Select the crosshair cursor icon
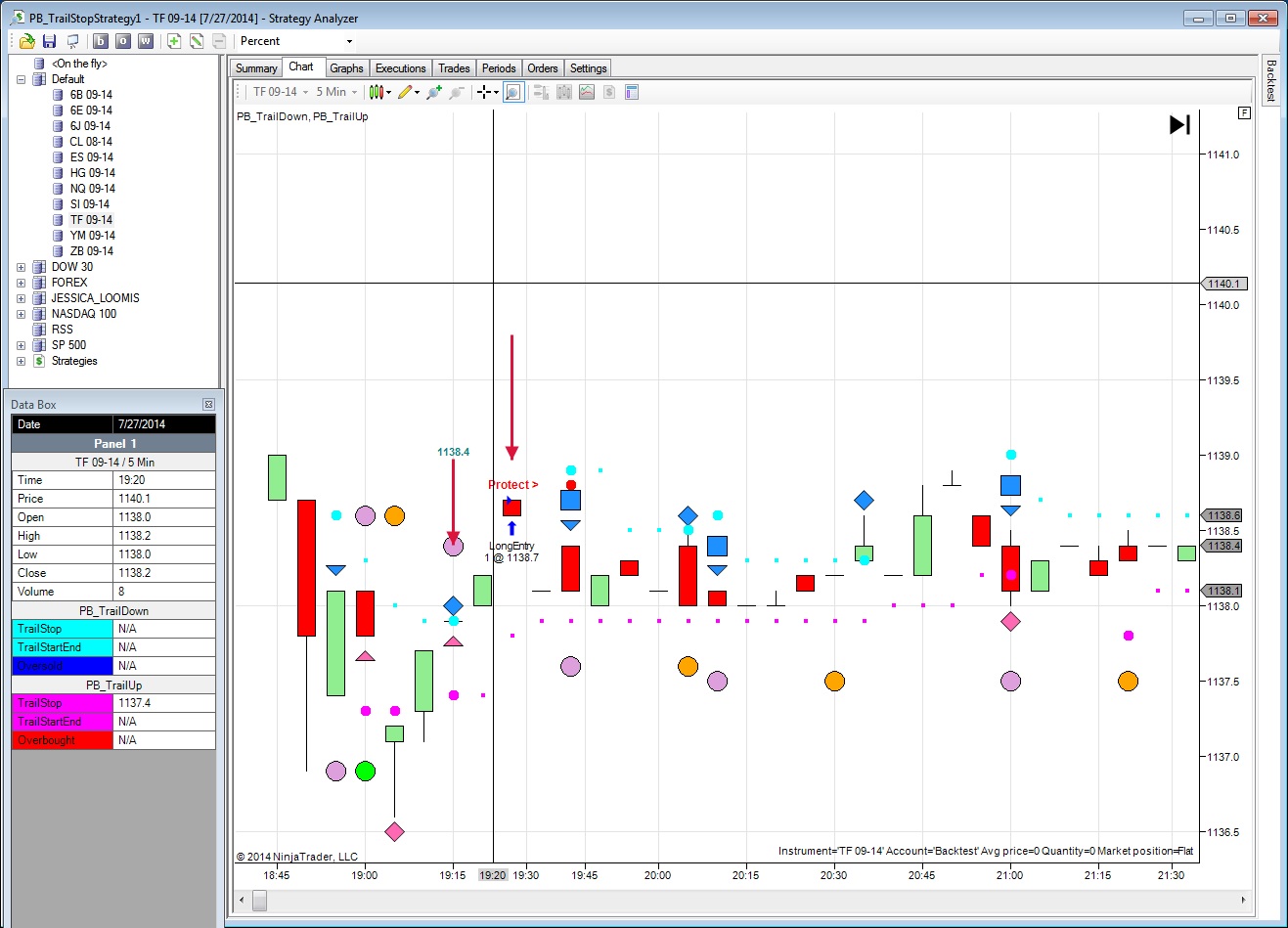1288x928 pixels. coord(483,92)
